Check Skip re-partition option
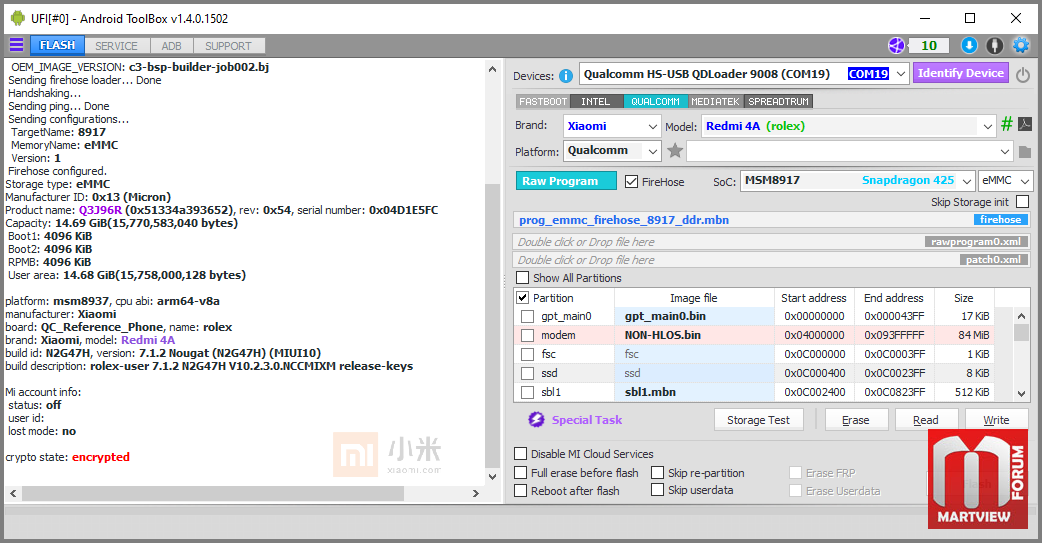 [x=657, y=473]
